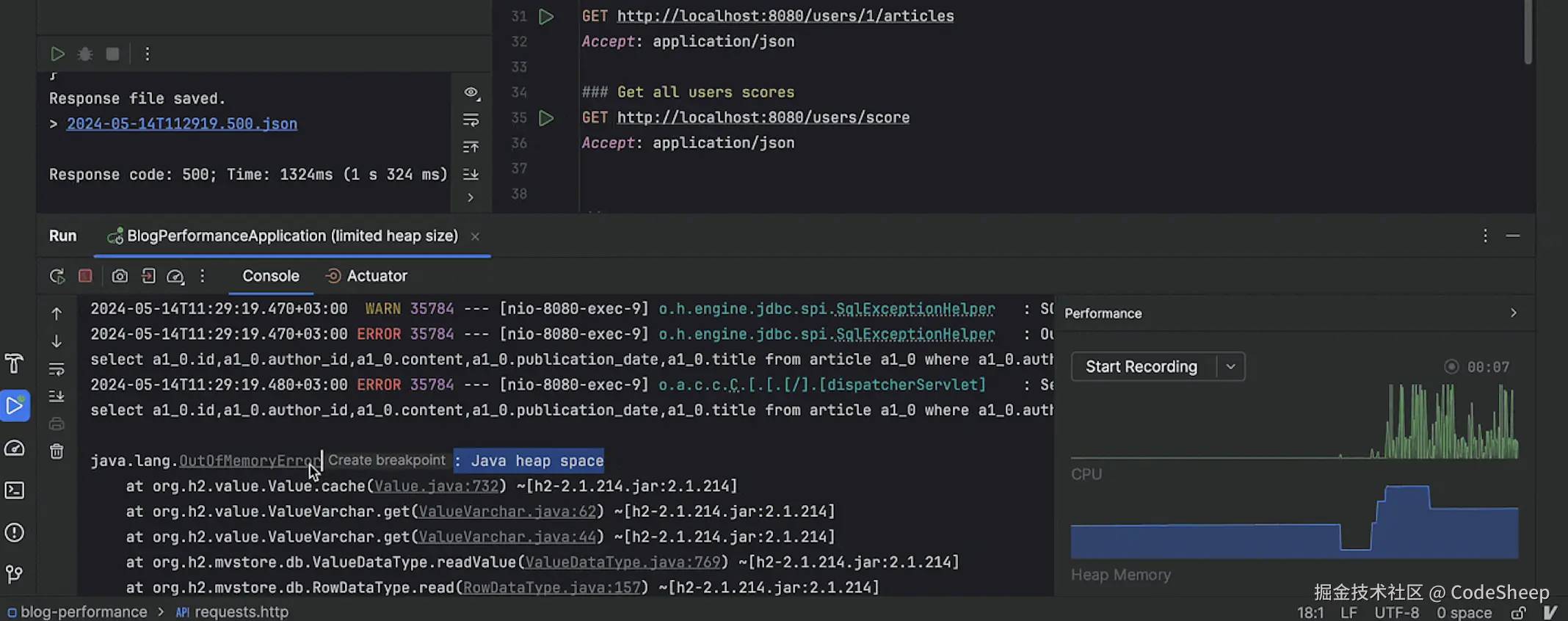The width and height of the screenshot is (1568, 621).
Task: Open Run toolbar more actions menu
Action: (203, 276)
